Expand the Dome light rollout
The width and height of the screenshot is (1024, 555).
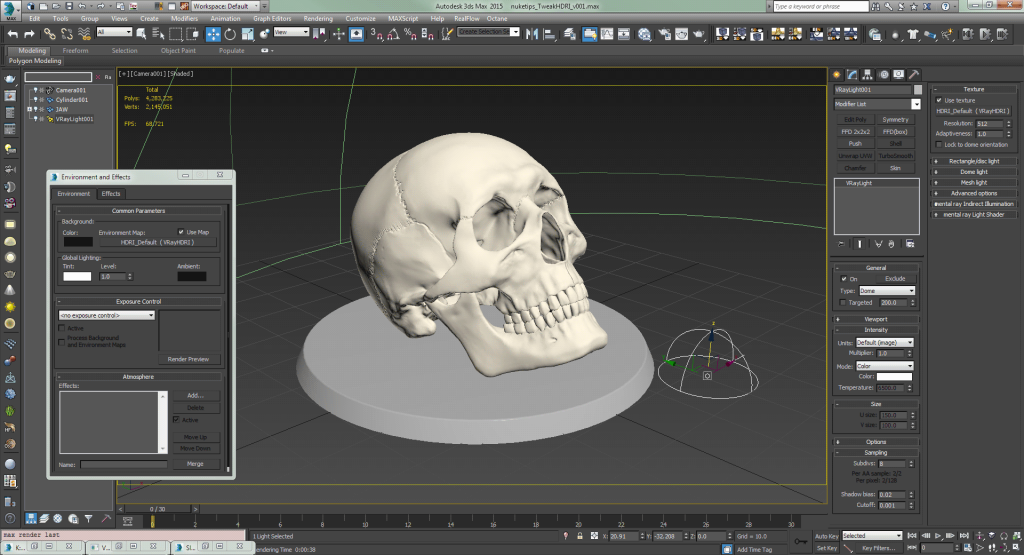coord(973,172)
